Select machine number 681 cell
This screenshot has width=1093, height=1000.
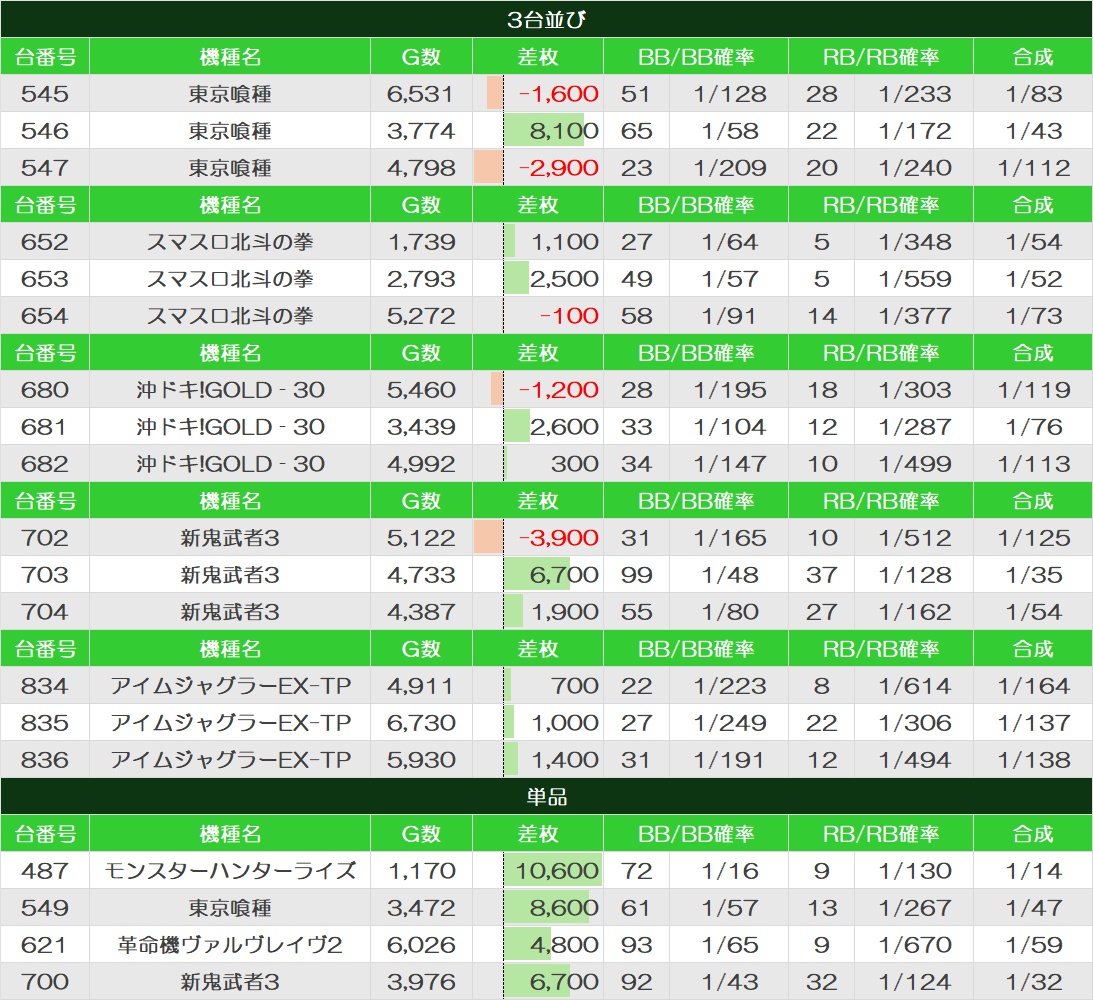(x=45, y=426)
